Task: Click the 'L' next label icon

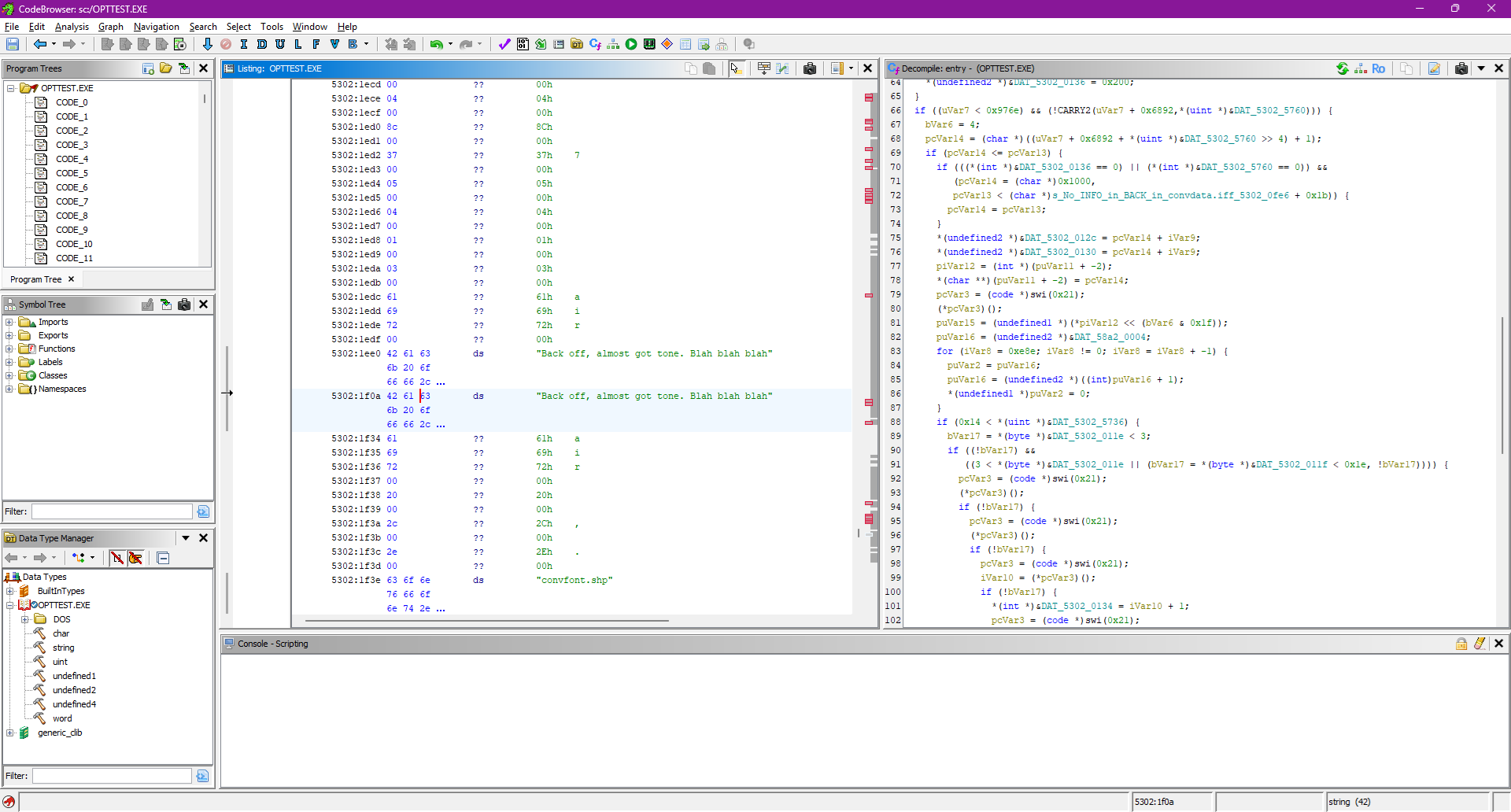Action: 298,44
